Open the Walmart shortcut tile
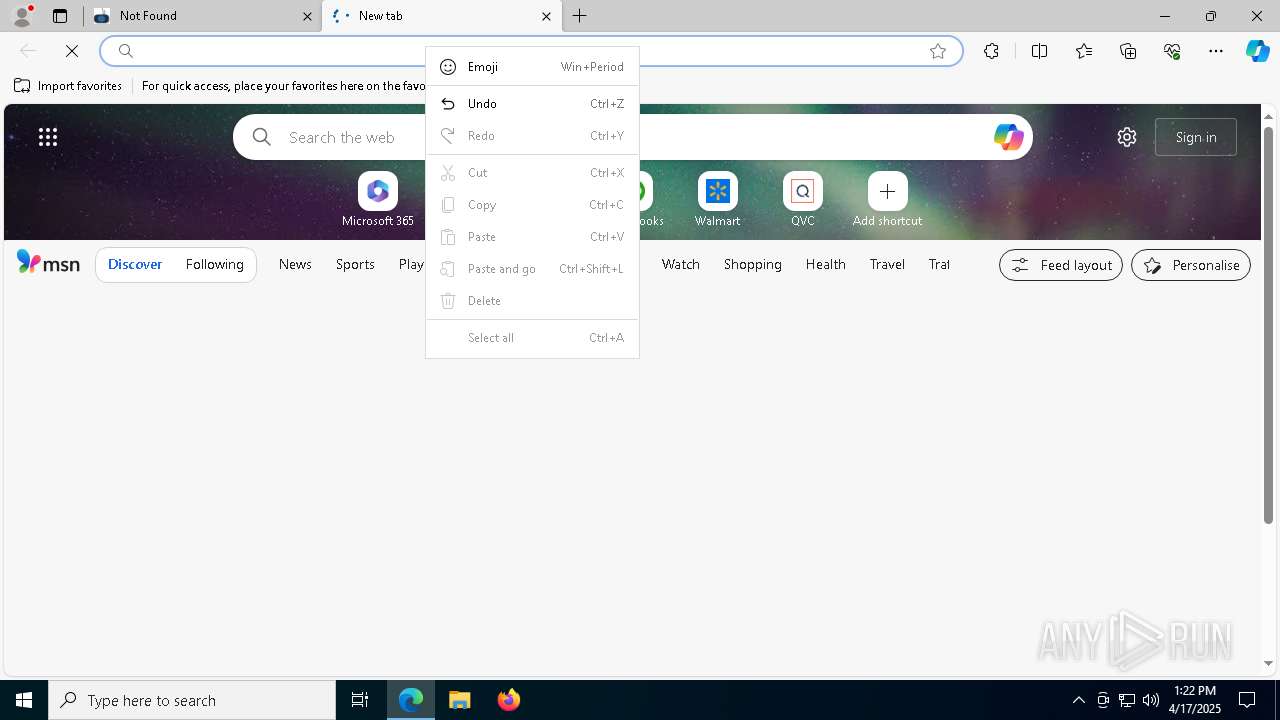 click(718, 199)
